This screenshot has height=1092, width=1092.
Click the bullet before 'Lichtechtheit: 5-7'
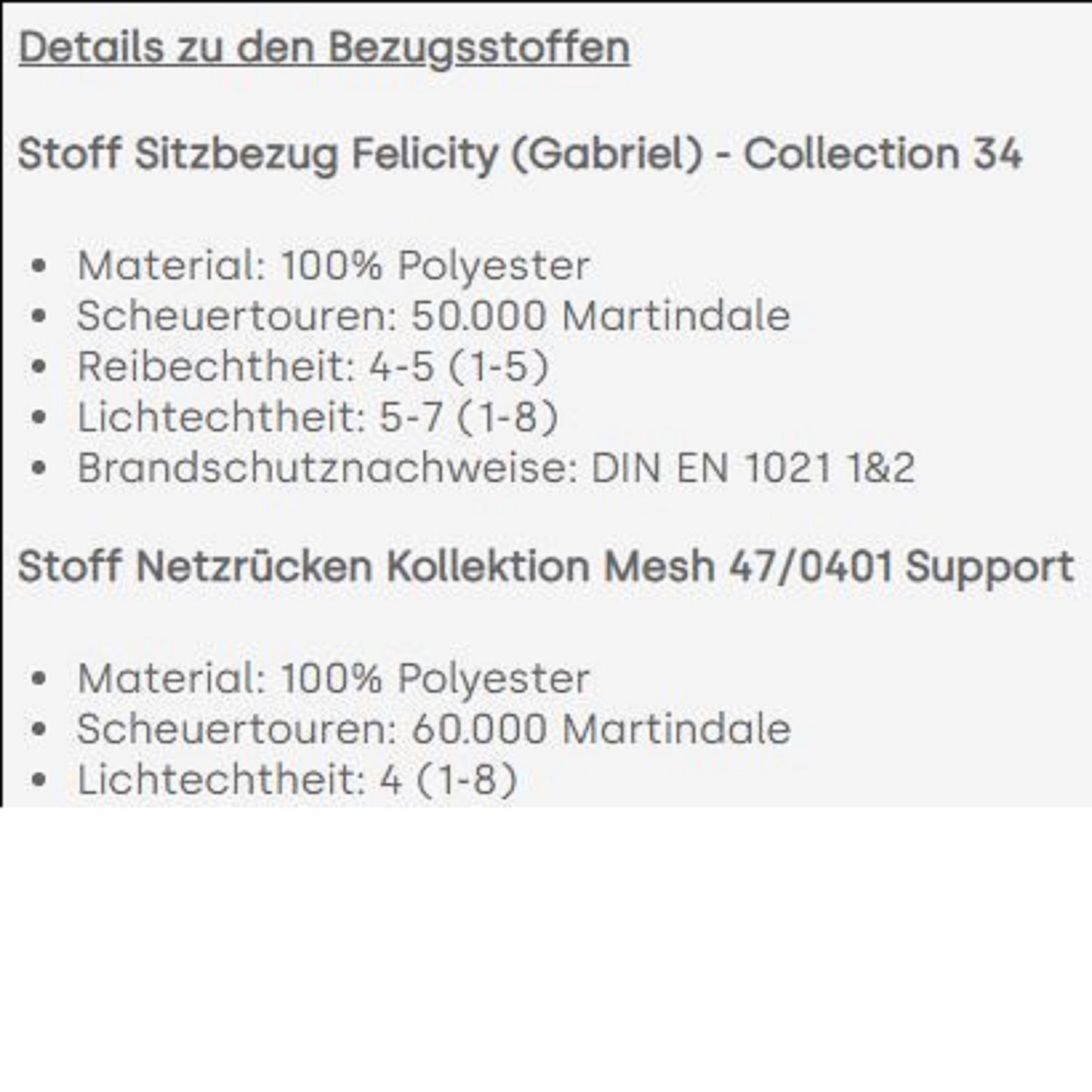(39, 418)
